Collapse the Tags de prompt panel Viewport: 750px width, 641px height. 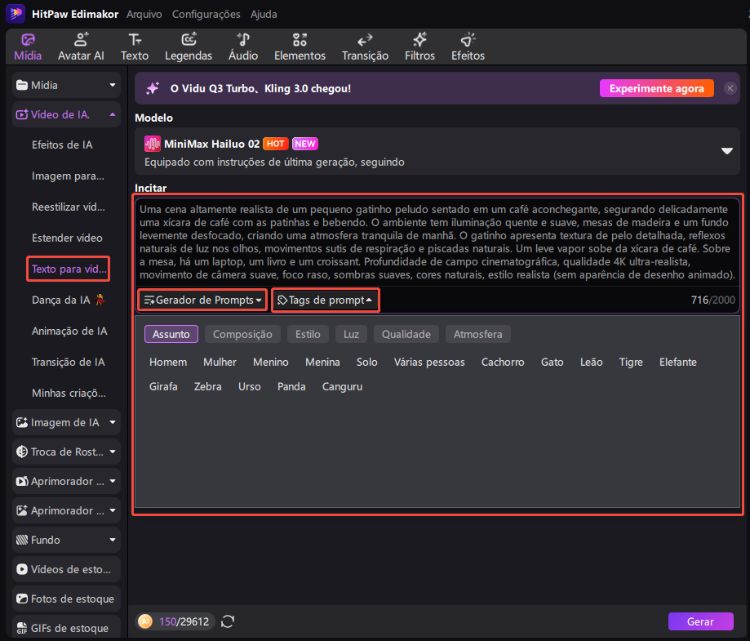pyautogui.click(x=325, y=300)
